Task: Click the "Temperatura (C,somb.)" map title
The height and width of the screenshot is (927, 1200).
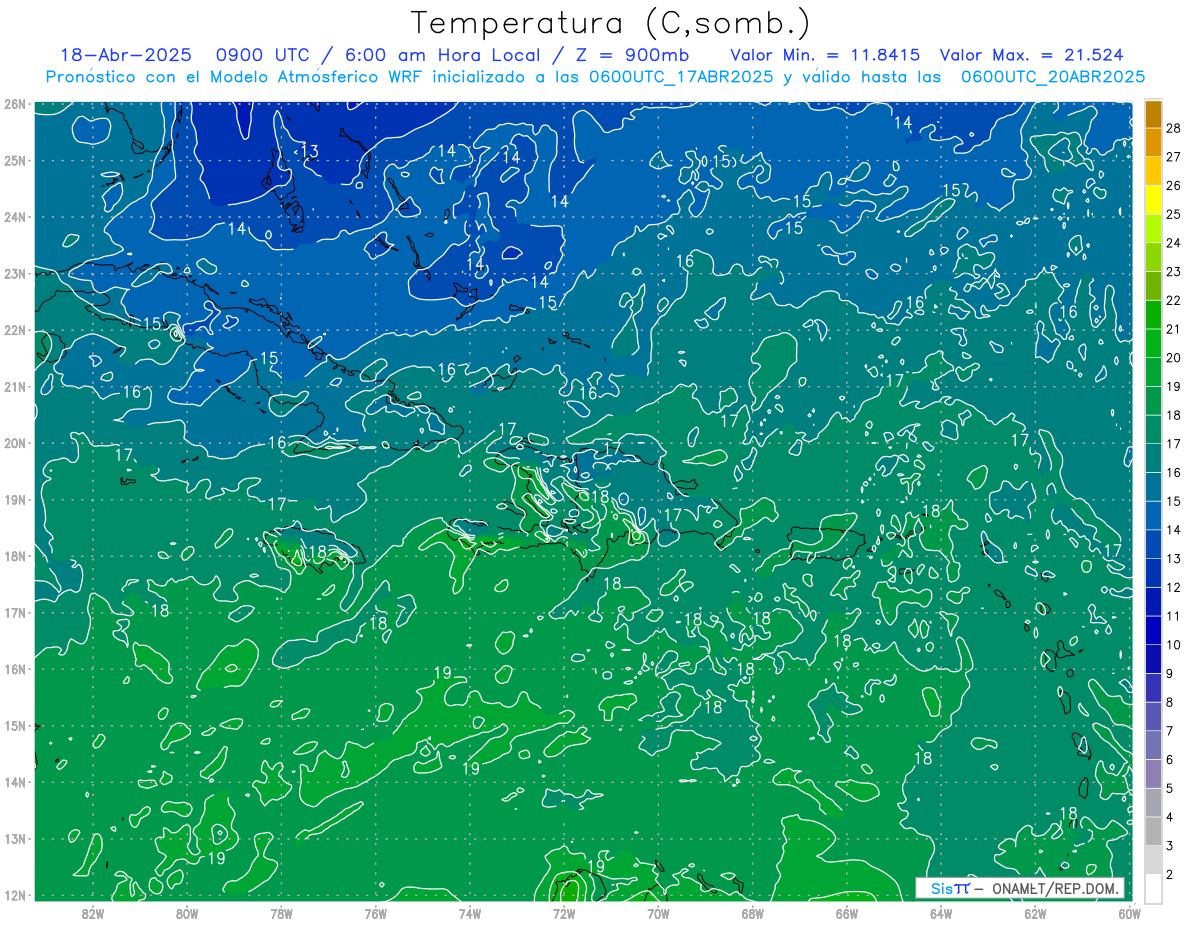Action: [x=610, y=23]
